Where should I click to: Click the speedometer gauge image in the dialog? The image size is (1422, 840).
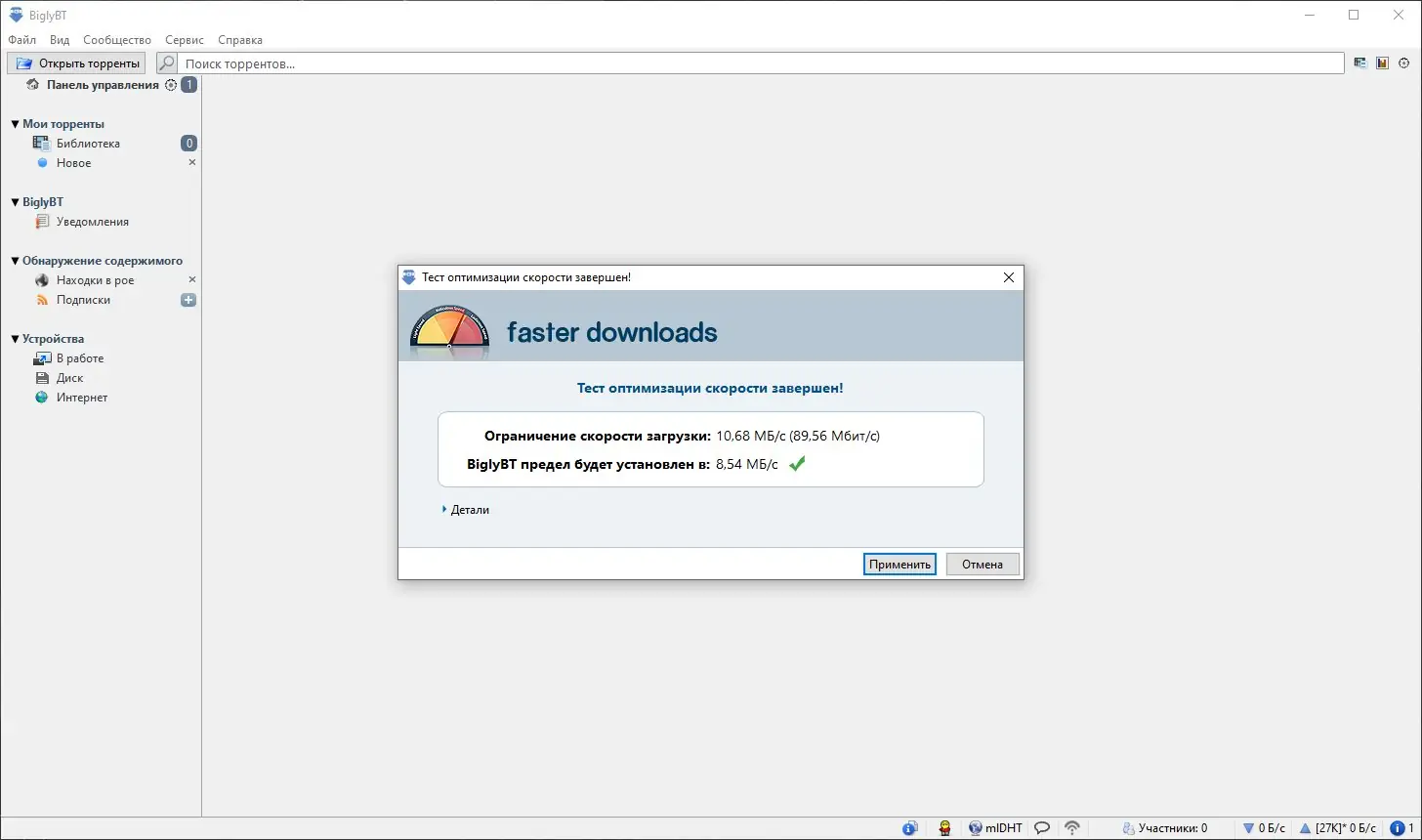coord(449,330)
